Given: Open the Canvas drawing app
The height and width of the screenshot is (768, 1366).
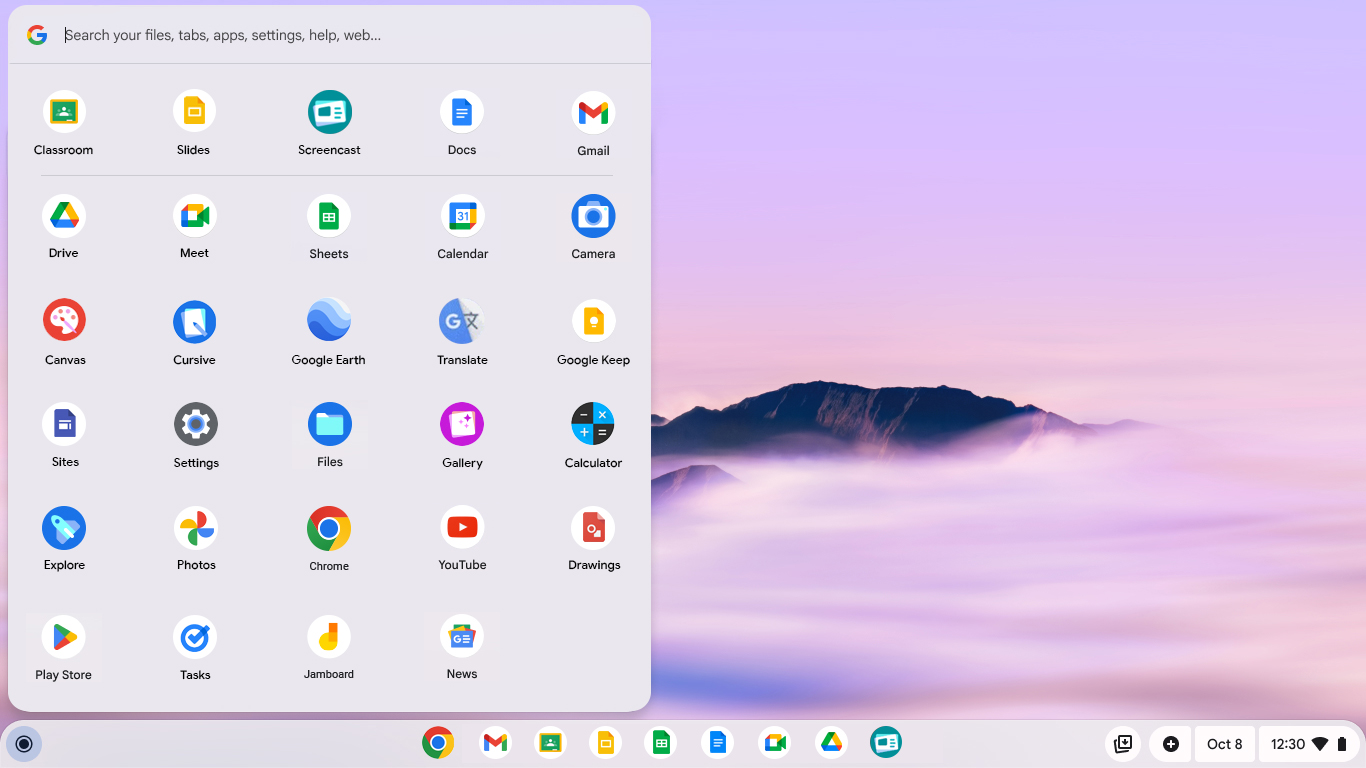Looking at the screenshot, I should (64, 320).
